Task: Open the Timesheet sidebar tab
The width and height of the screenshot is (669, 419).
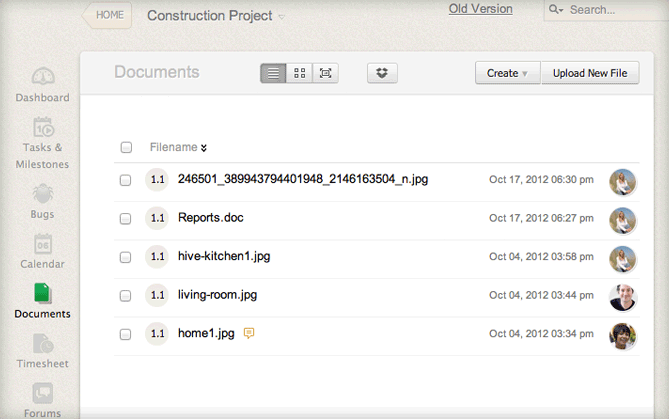Action: pos(42,351)
